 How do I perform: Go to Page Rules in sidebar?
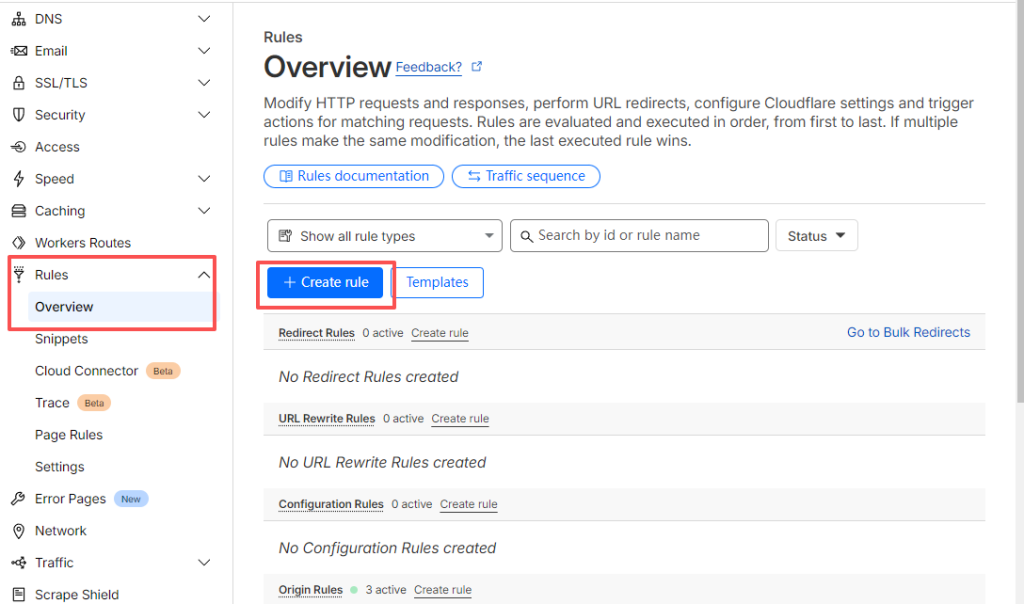coord(68,435)
